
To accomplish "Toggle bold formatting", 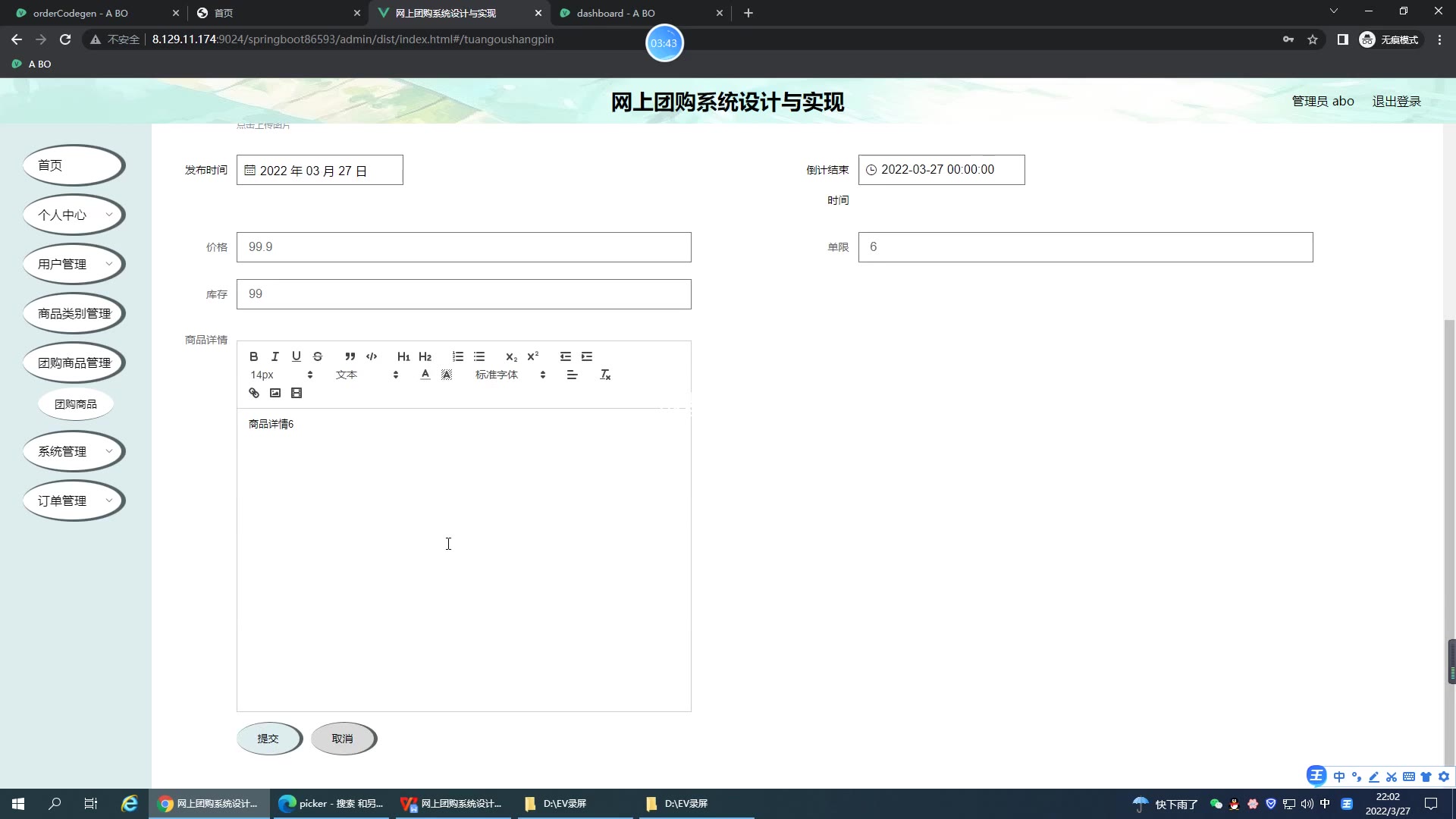I will [x=254, y=356].
